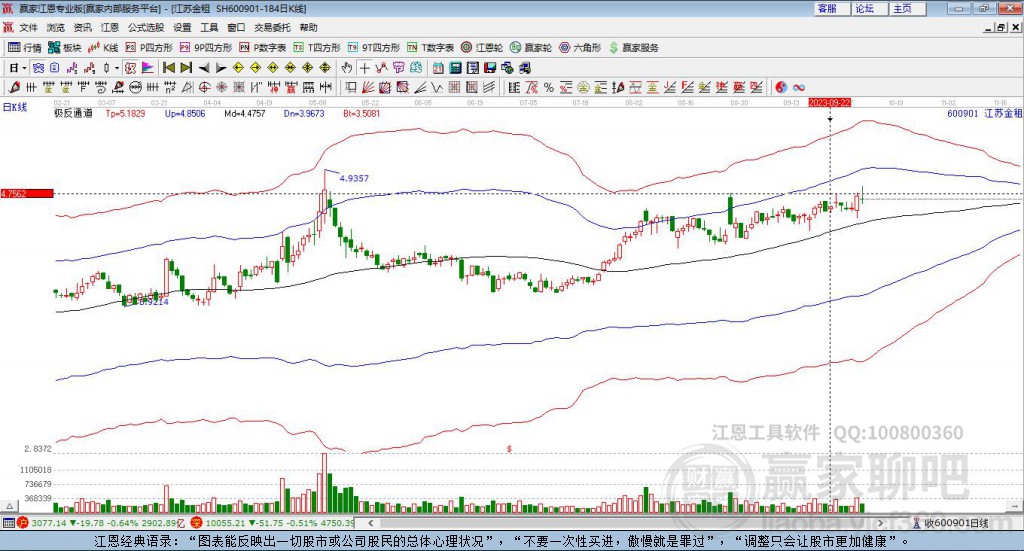The image size is (1024, 551).
Task: Click the up-triangle button beside volume panel
Action: pos(9,506)
